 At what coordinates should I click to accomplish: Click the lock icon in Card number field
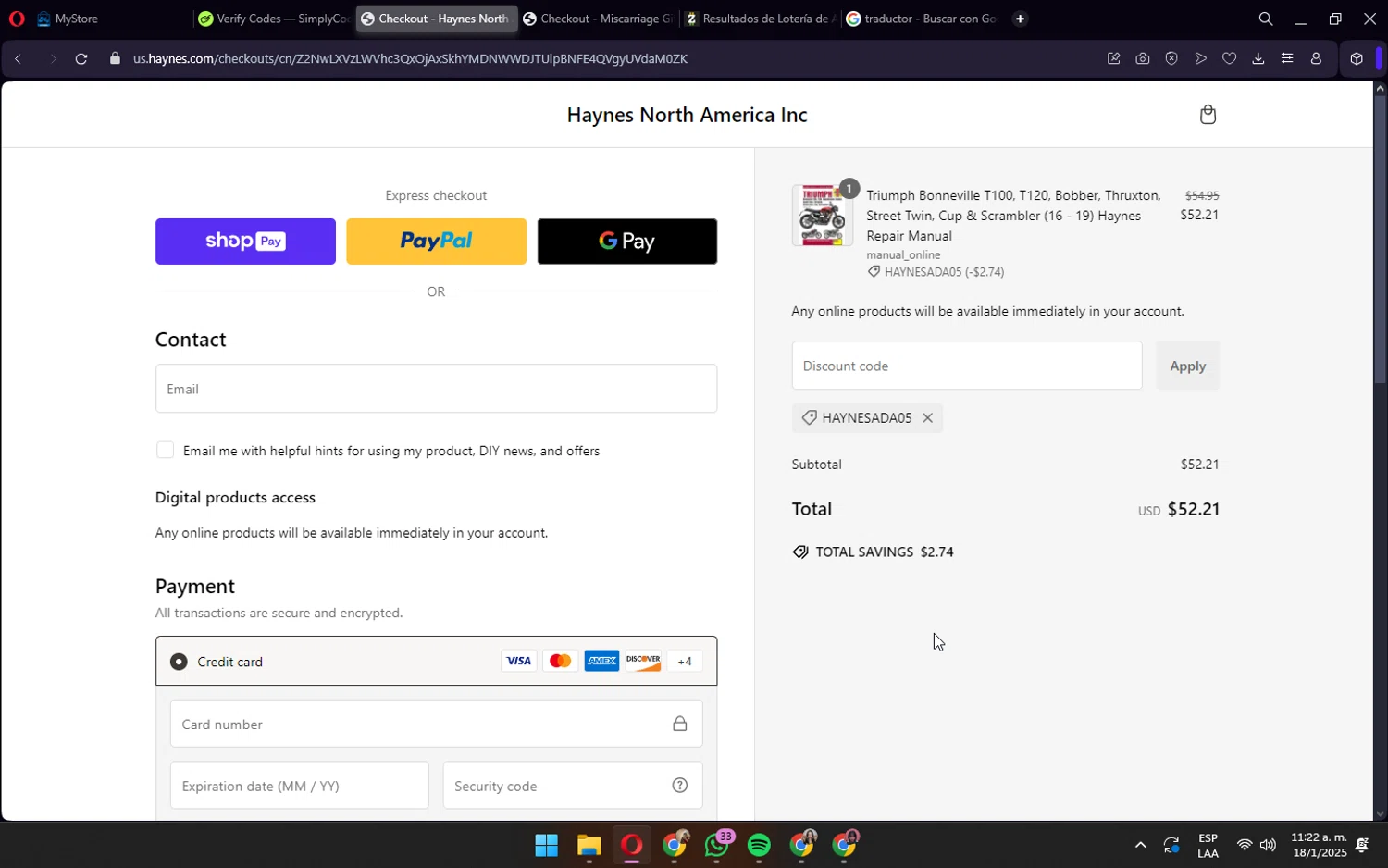tap(680, 724)
